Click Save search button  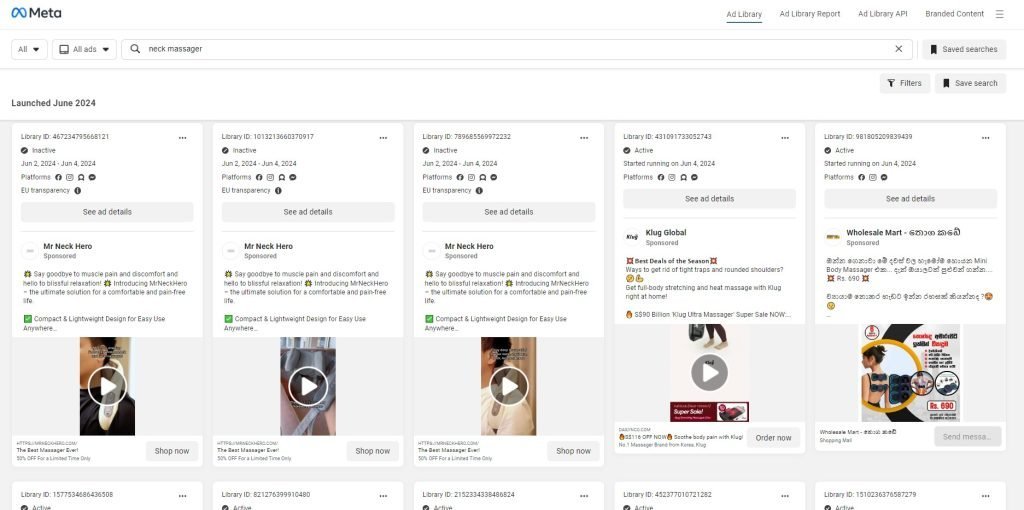click(x=970, y=83)
